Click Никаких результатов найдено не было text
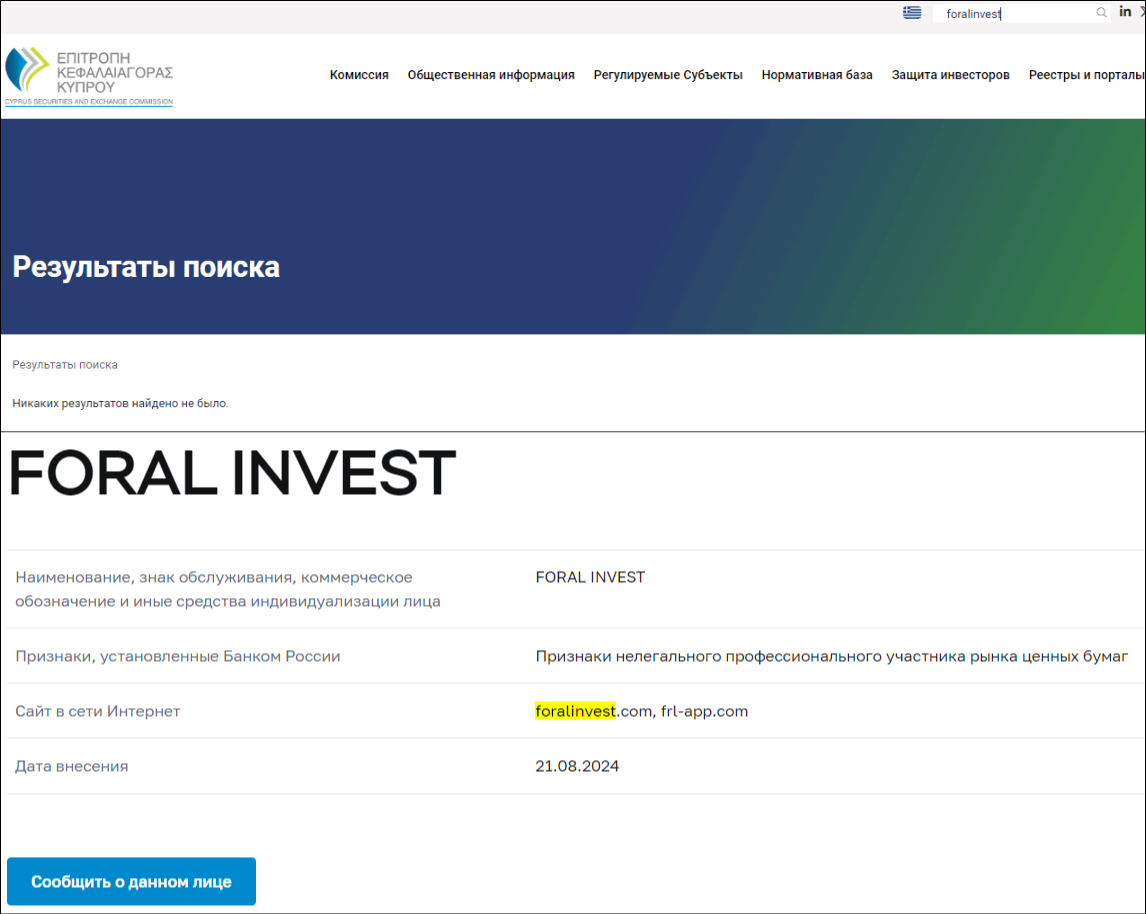The height and width of the screenshot is (914, 1146). coord(121,403)
